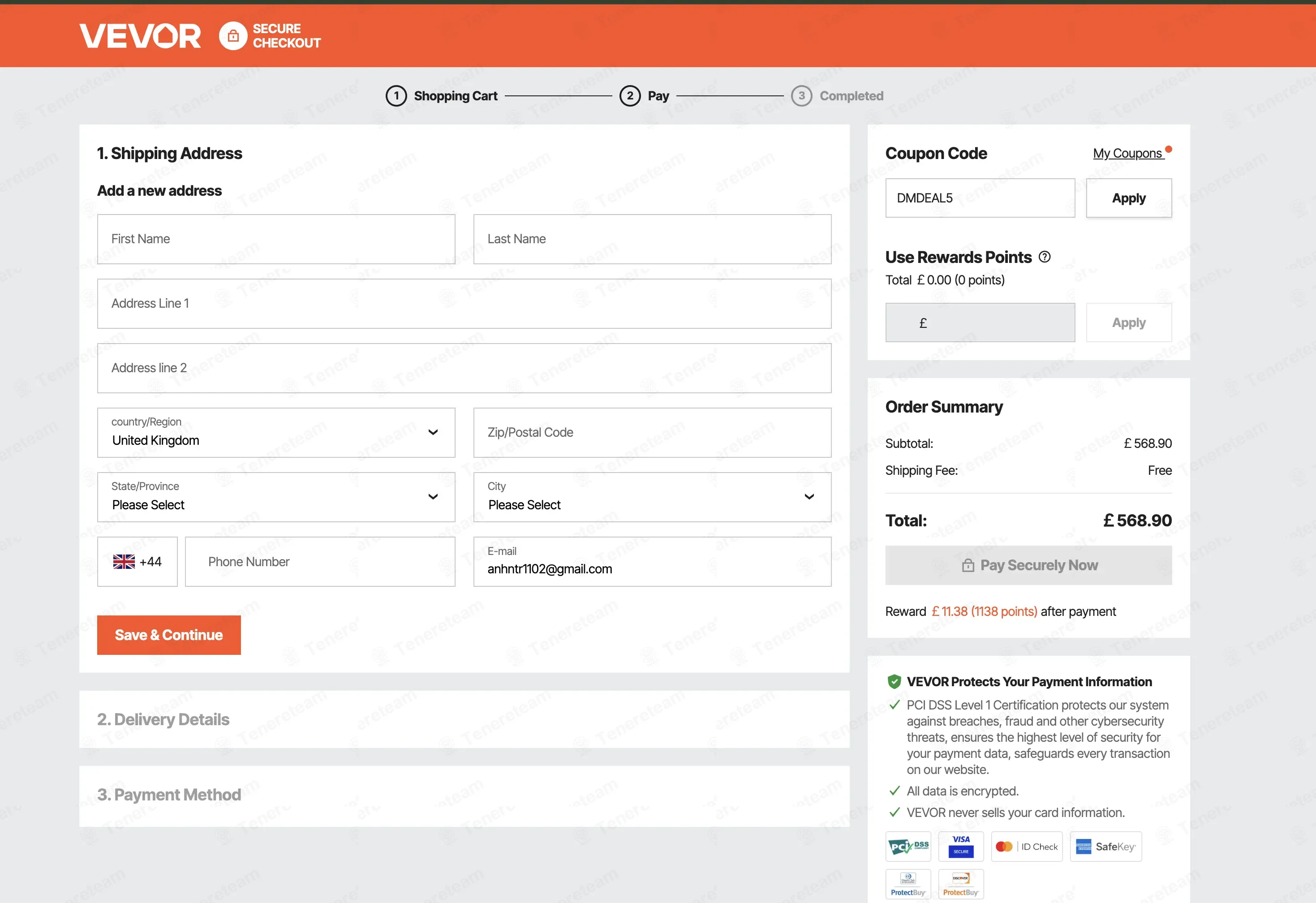Click the 'Free' shipping fee value
The width and height of the screenshot is (1316, 903).
(1160, 470)
